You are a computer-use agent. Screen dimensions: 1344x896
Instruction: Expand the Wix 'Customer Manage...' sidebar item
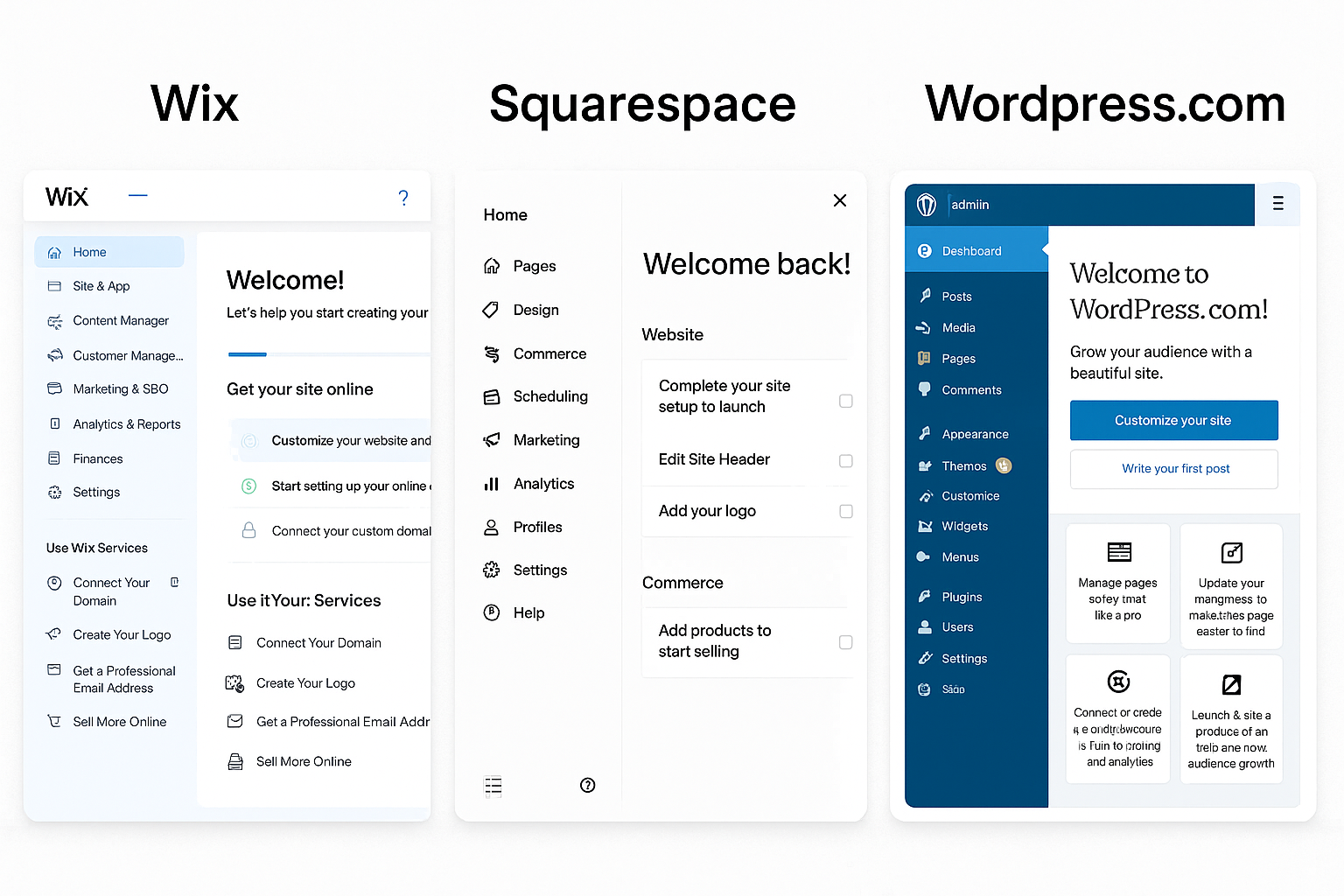click(128, 355)
